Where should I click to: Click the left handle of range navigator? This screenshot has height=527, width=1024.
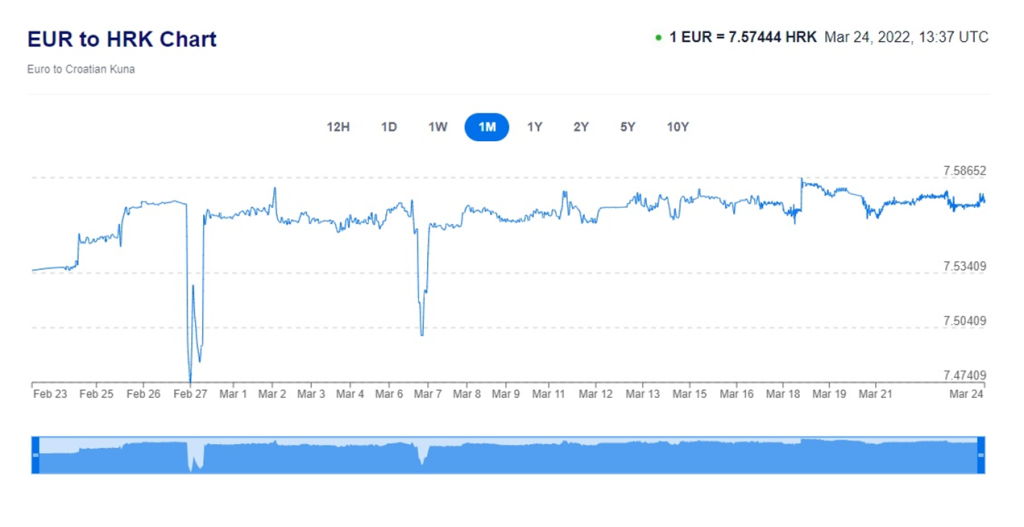36,455
